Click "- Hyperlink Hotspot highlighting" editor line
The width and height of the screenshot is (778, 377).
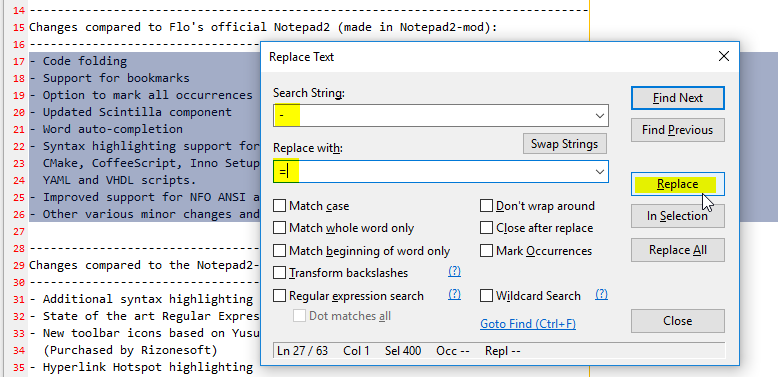tap(141, 367)
